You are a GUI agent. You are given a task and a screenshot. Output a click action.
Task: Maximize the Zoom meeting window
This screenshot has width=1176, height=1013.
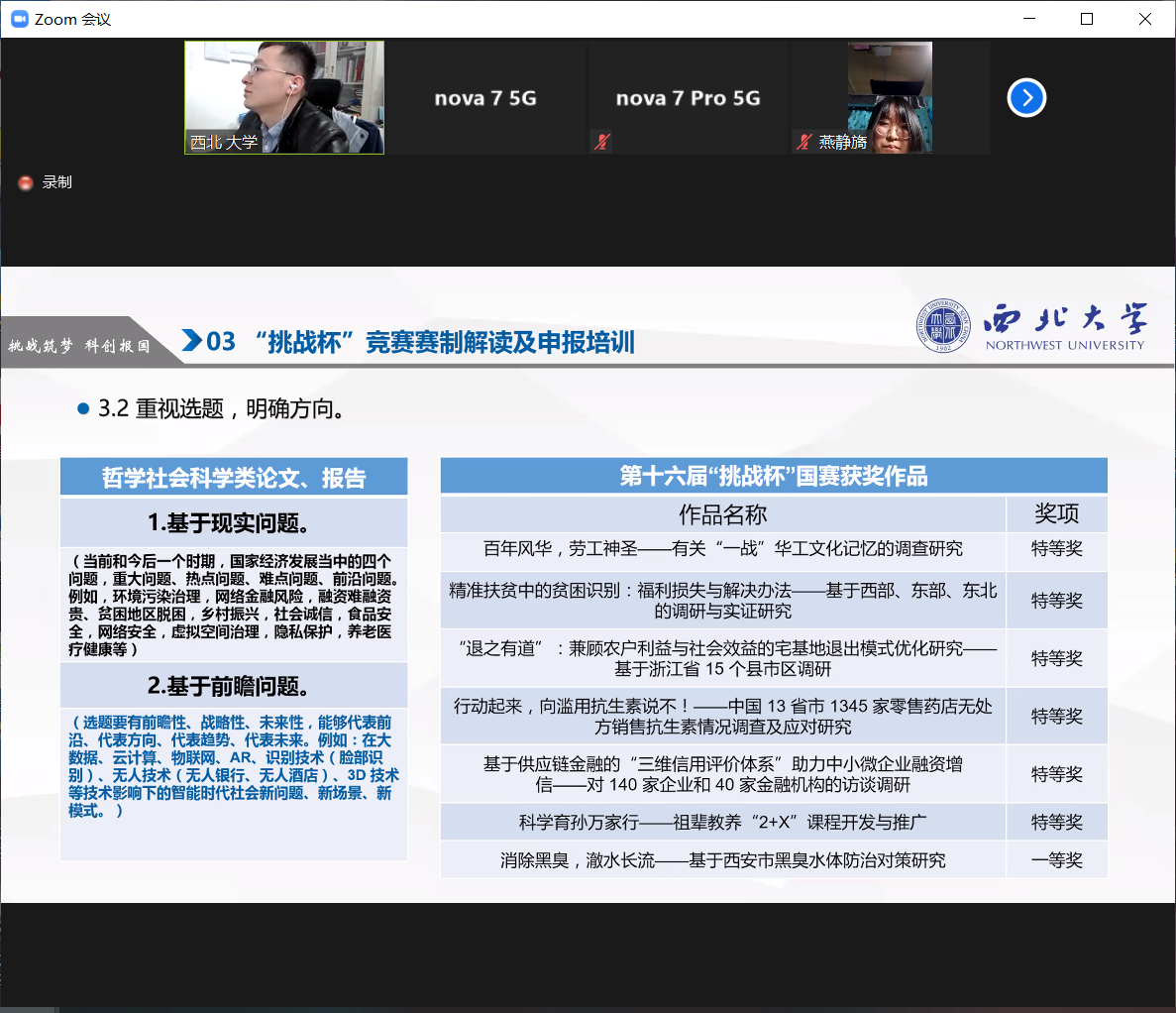[1087, 19]
